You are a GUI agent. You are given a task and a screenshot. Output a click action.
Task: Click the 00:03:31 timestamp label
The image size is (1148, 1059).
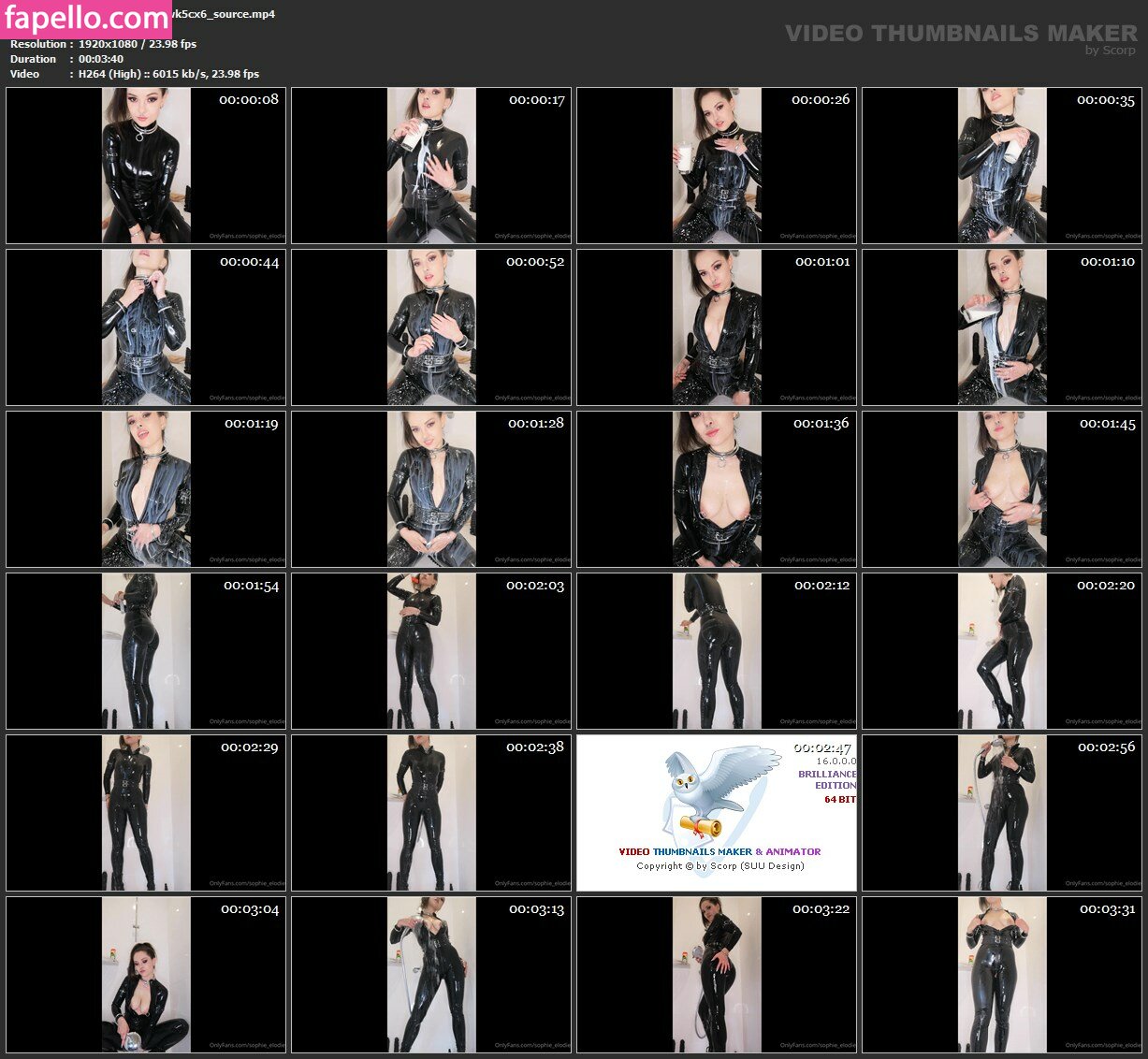coord(1107,909)
